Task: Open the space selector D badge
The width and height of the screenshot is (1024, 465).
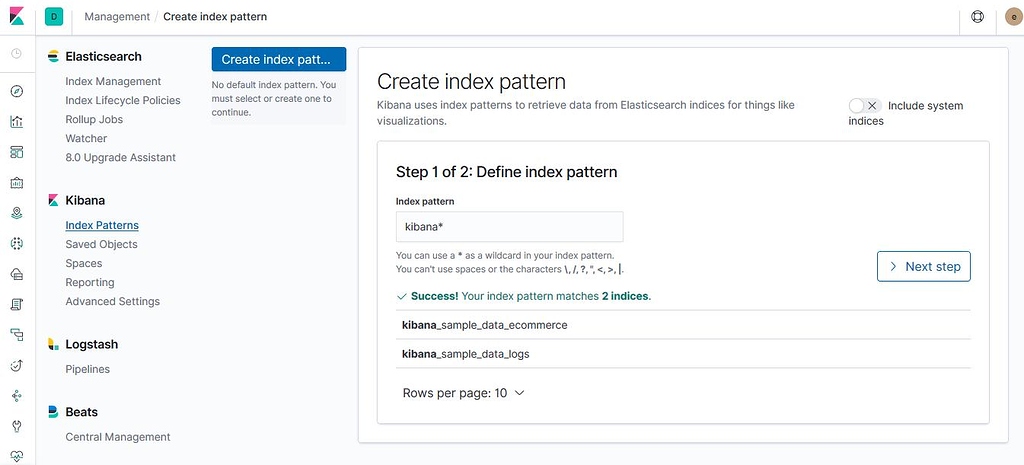Action: (x=54, y=17)
